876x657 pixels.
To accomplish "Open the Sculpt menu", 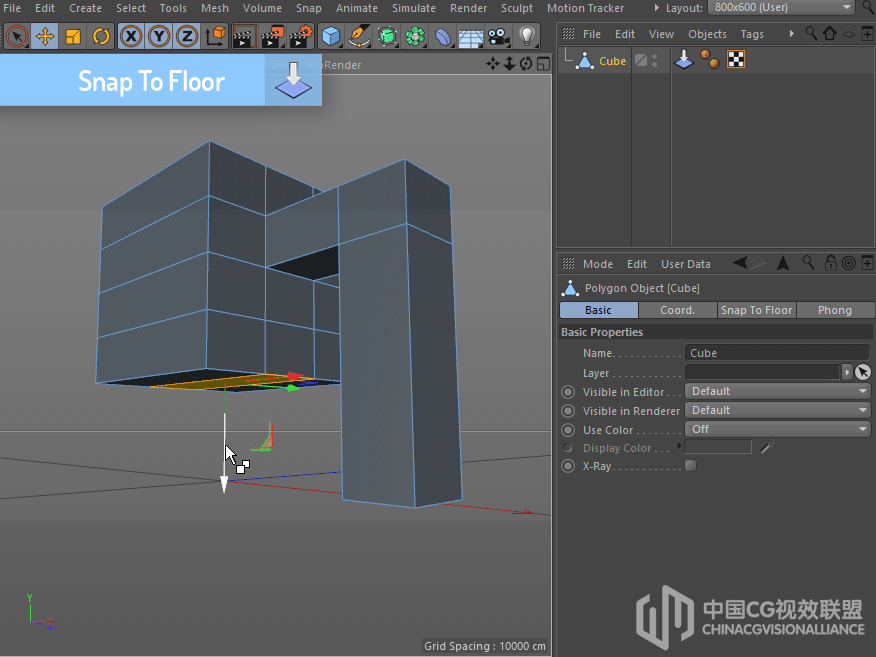I will 517,8.
